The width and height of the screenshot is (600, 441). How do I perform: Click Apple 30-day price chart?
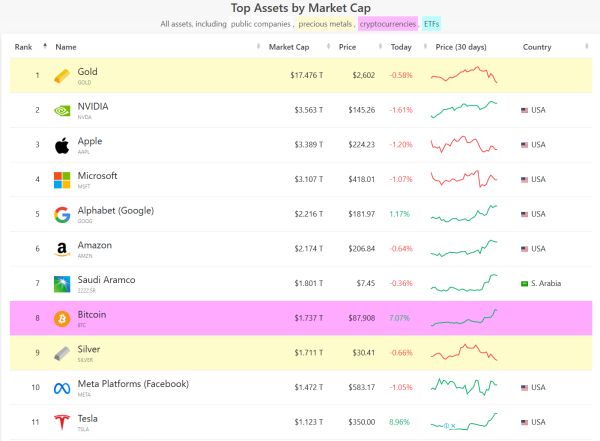pyautogui.click(x=464, y=144)
